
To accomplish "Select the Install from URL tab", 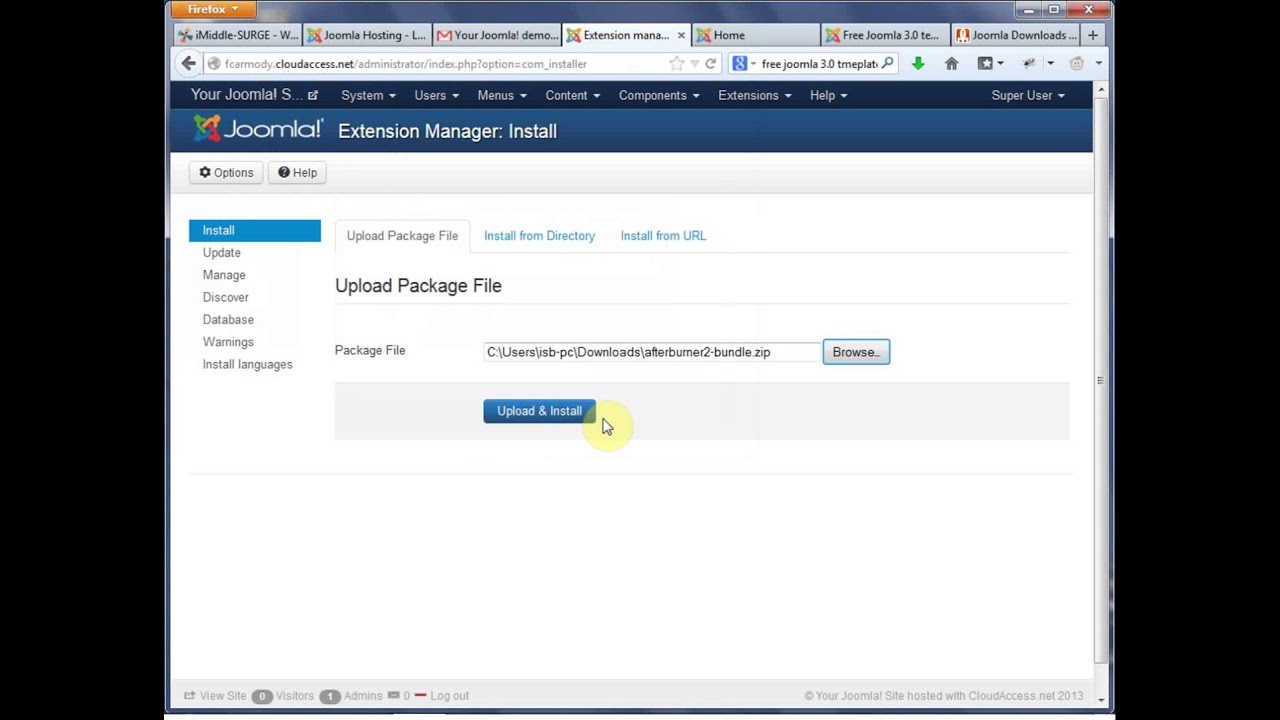I will coord(663,236).
